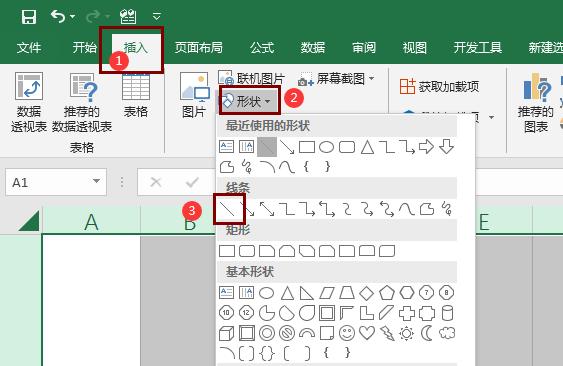
Task: Select the pentagon shape
Action: [387, 293]
